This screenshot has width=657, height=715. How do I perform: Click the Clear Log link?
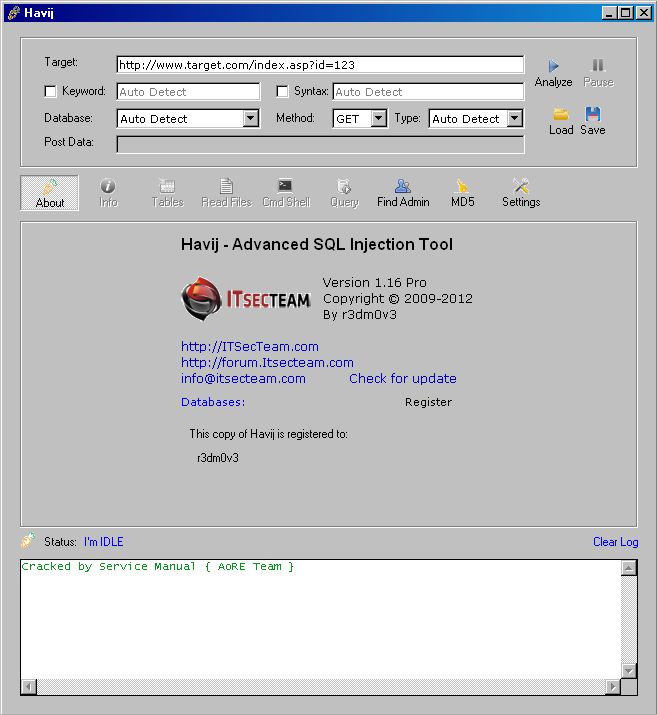click(x=615, y=542)
